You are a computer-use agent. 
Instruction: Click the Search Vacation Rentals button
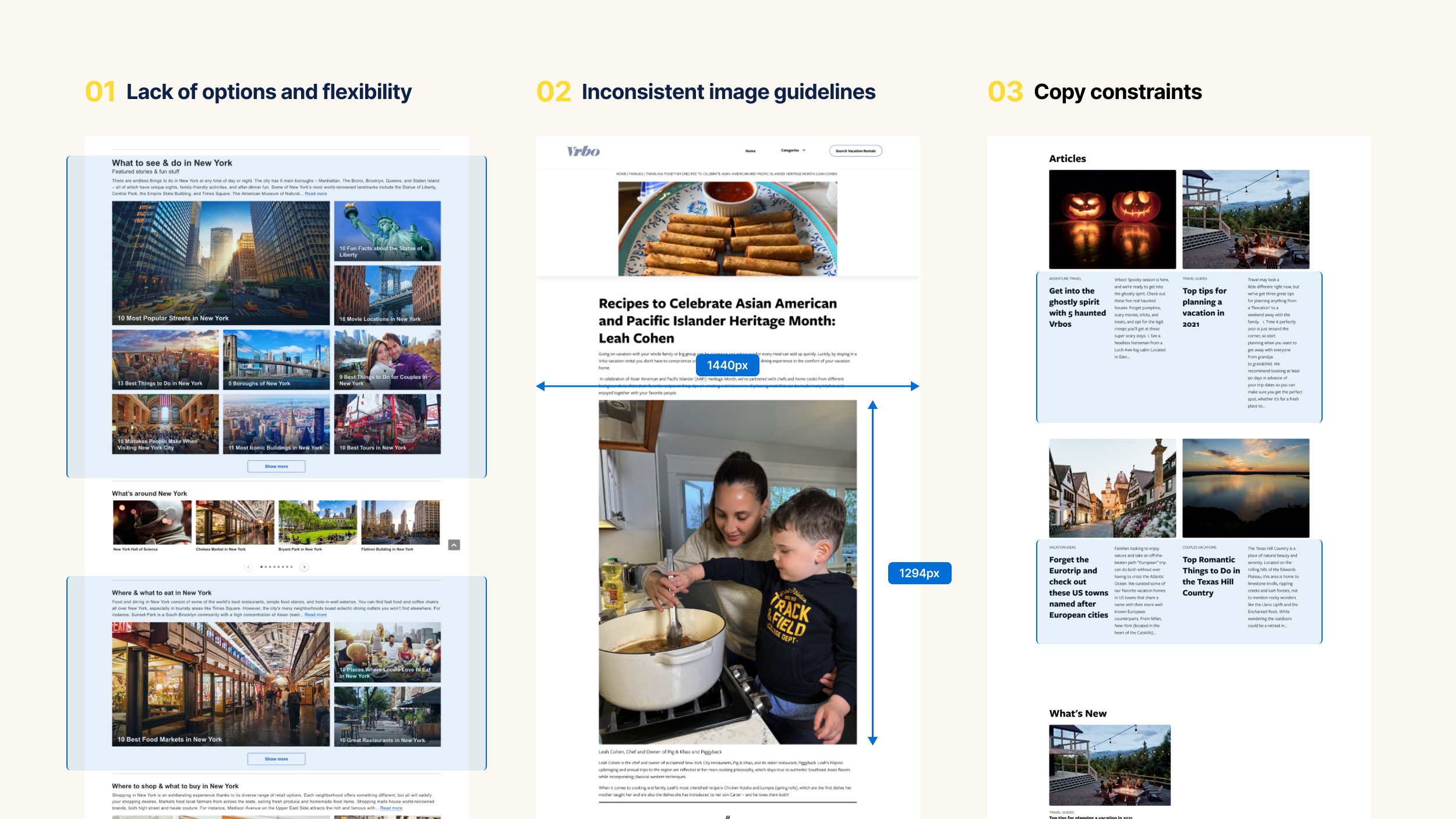pyautogui.click(x=856, y=151)
